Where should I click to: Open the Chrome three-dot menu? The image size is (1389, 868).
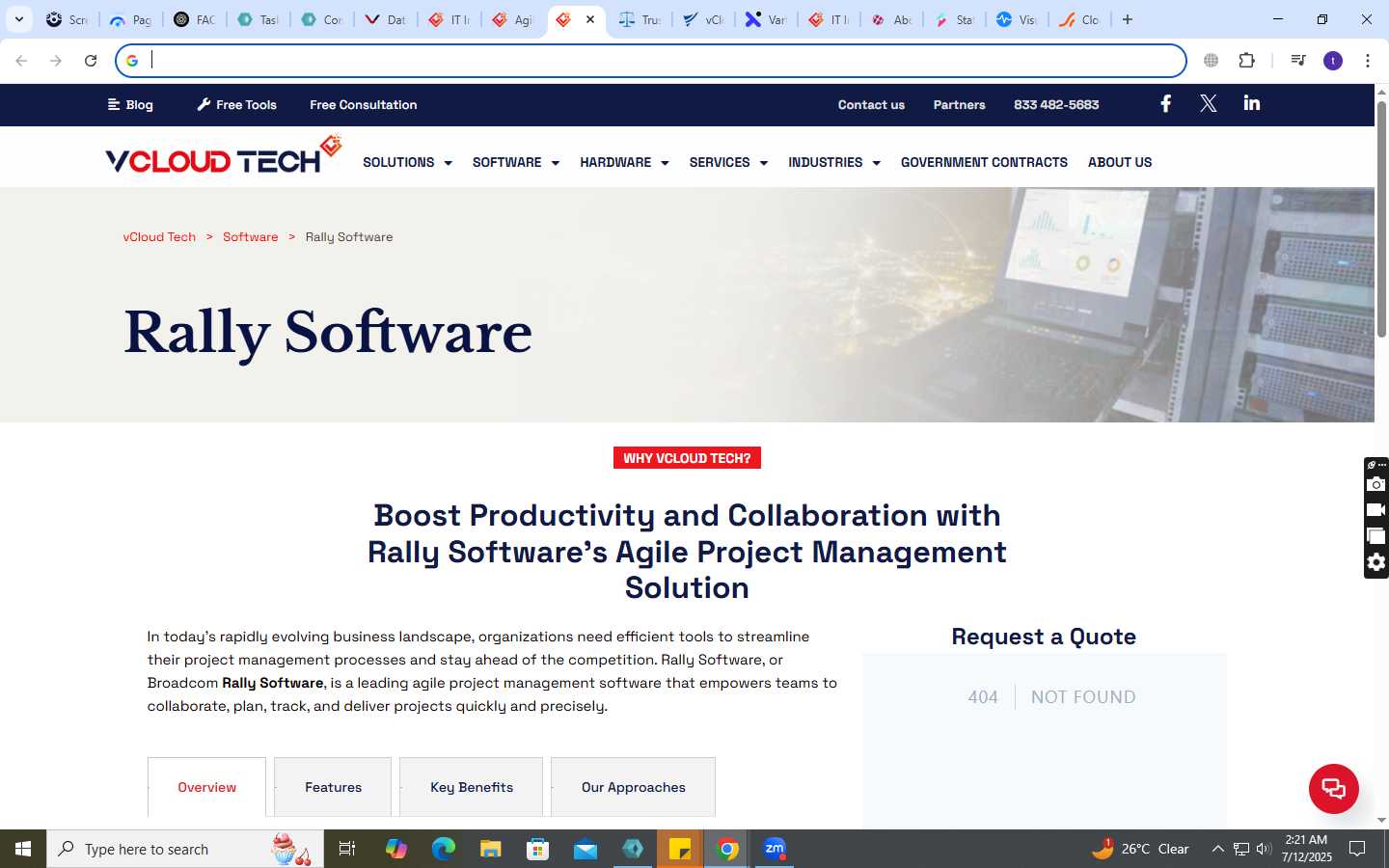click(x=1367, y=61)
